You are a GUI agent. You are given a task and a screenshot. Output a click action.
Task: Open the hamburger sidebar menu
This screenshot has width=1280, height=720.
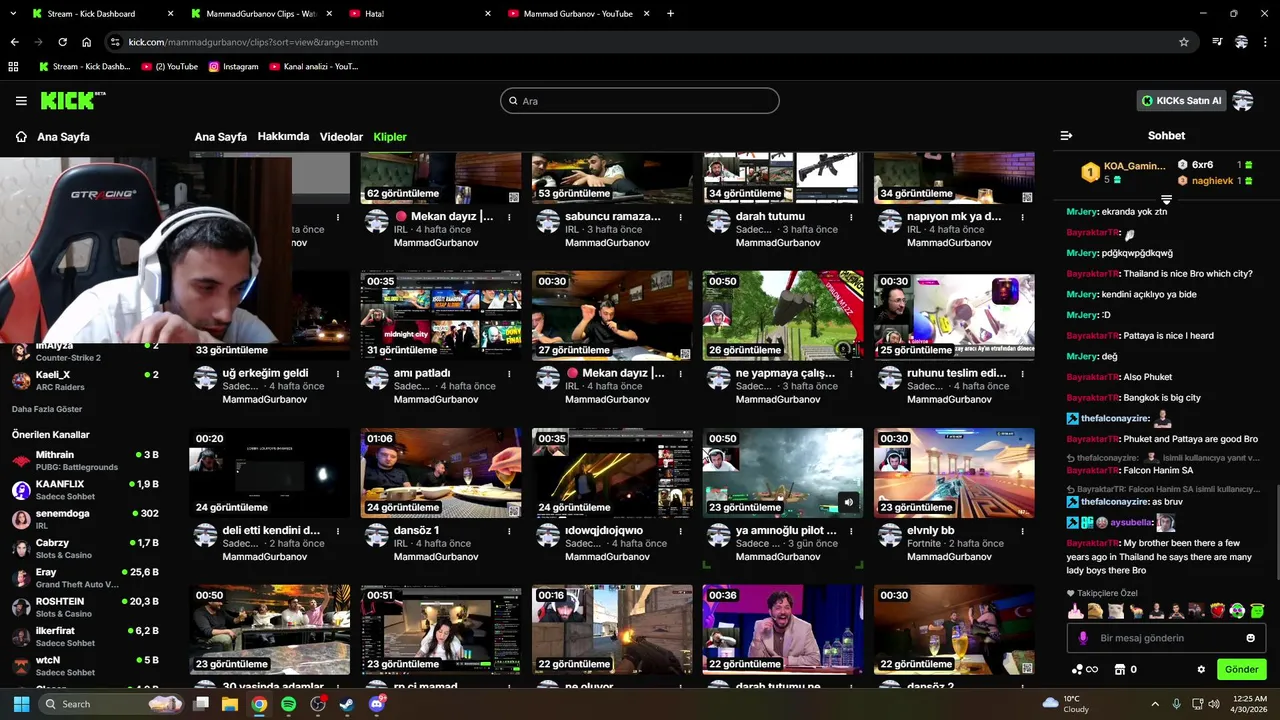pyautogui.click(x=21, y=101)
